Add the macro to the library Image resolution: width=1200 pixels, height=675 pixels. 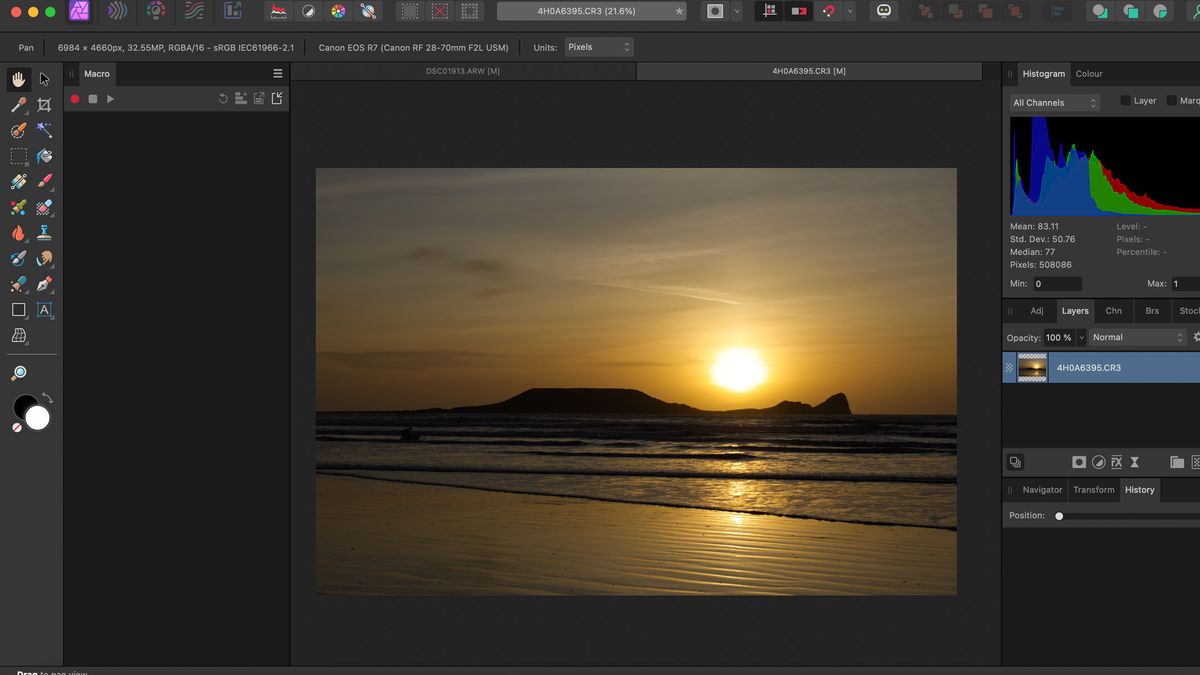pyautogui.click(x=241, y=98)
